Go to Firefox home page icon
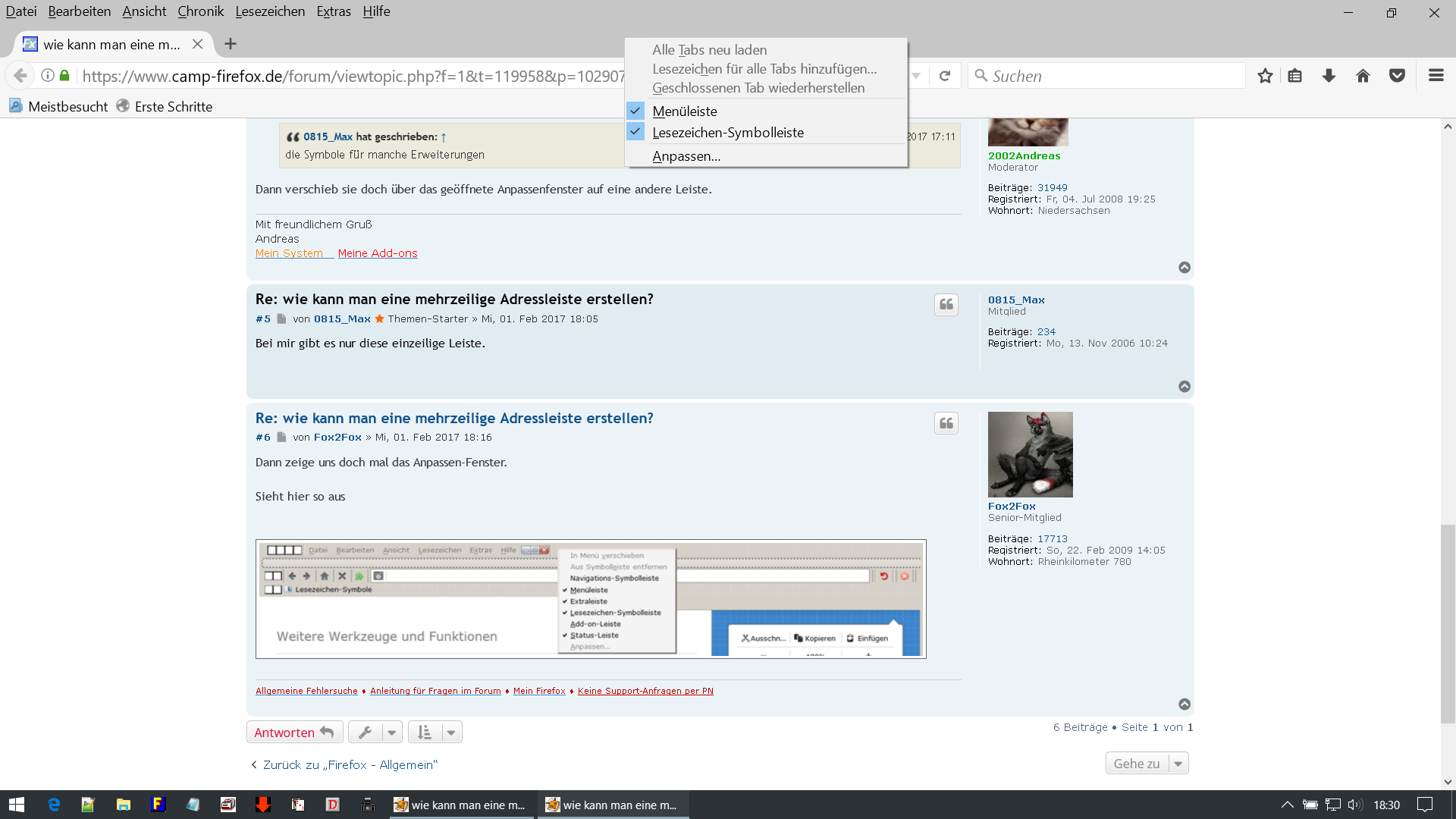The image size is (1456, 819). point(1363,76)
